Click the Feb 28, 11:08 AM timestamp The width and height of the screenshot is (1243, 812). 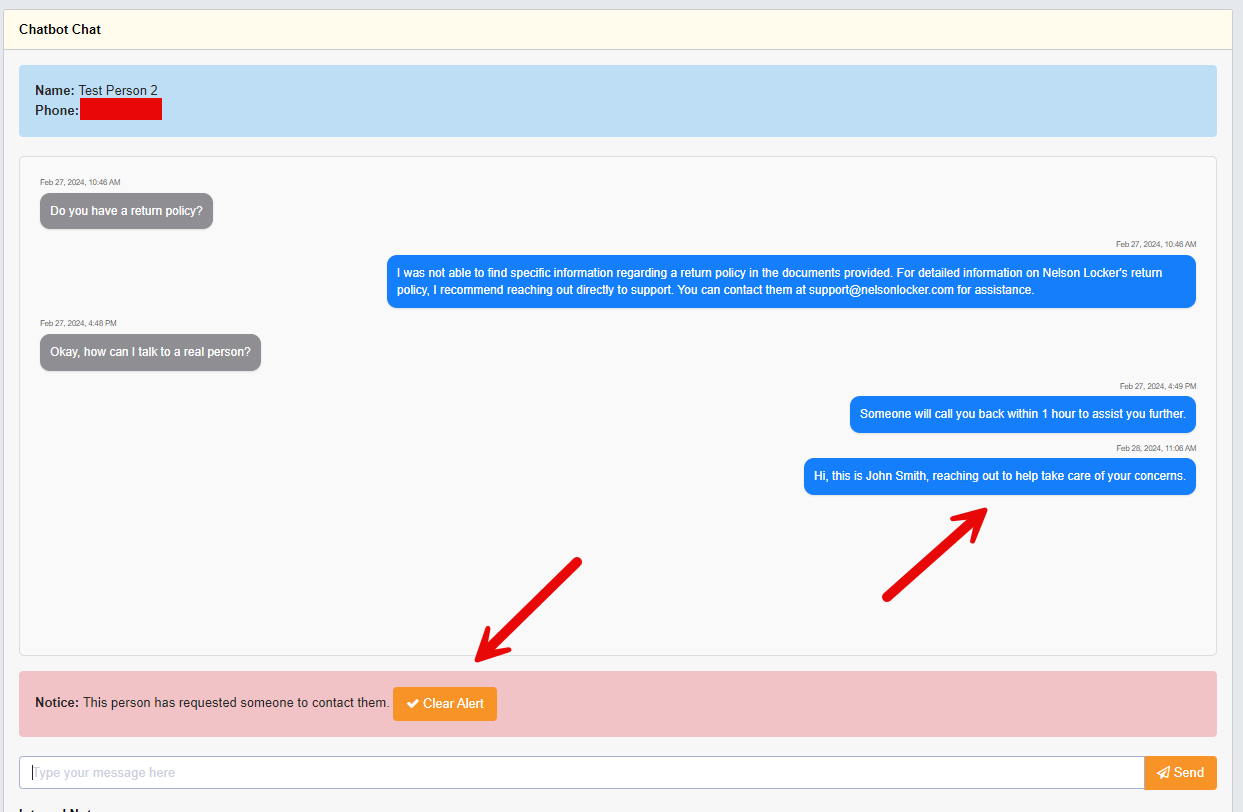pos(1156,448)
